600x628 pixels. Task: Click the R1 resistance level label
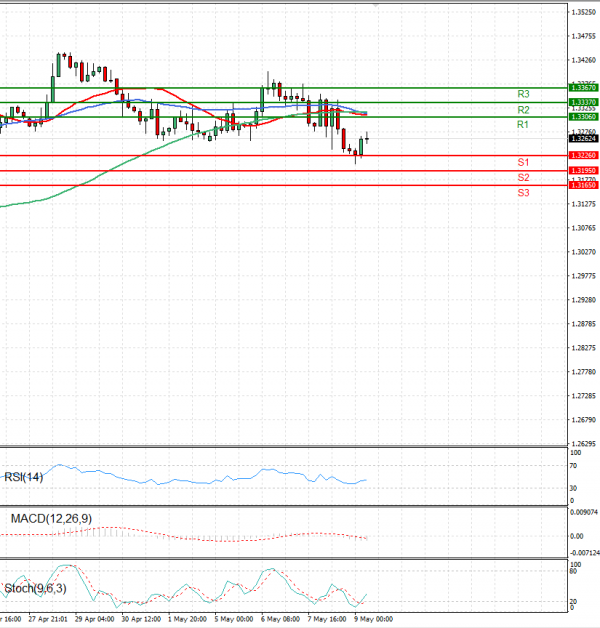(523, 125)
